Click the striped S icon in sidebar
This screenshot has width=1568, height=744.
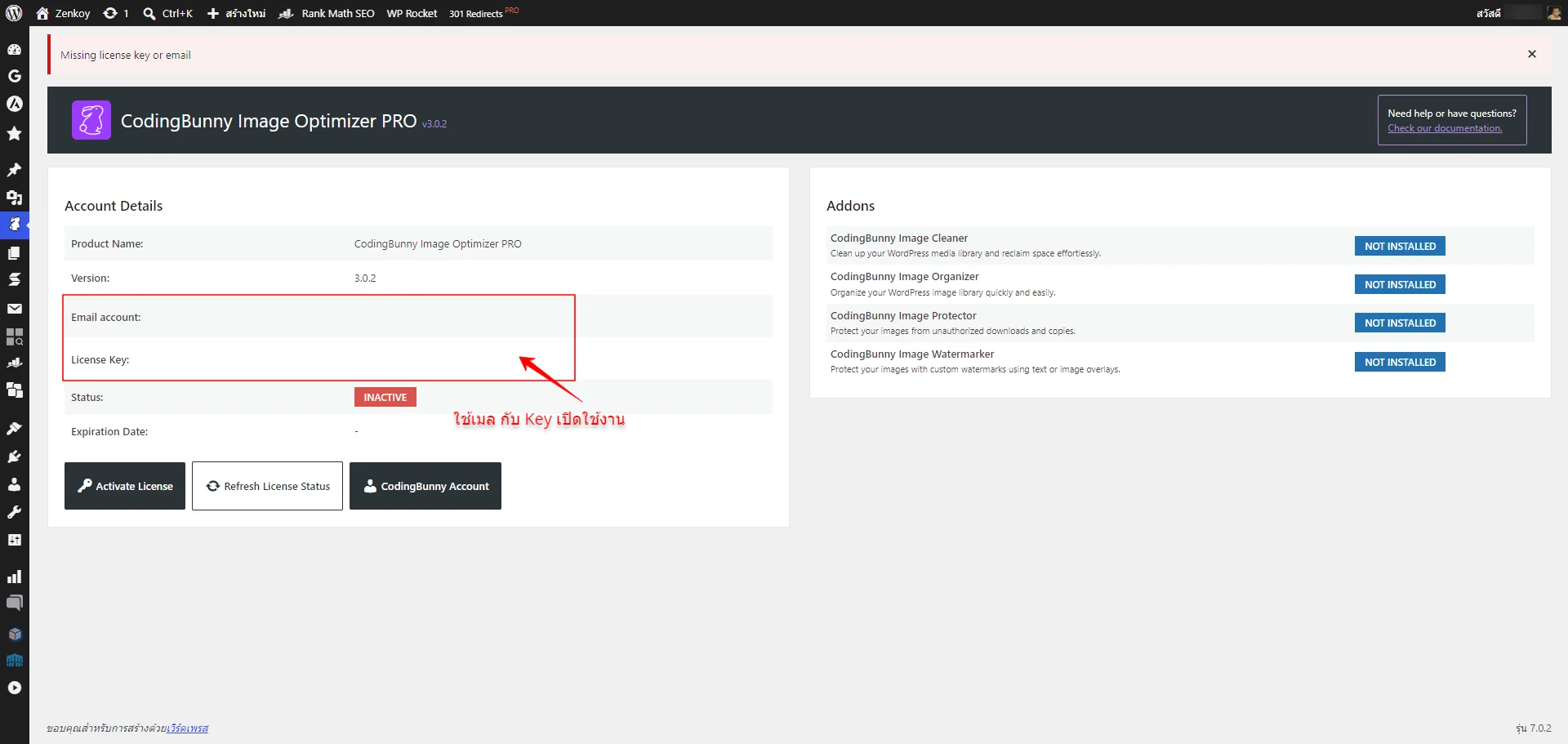[14, 279]
